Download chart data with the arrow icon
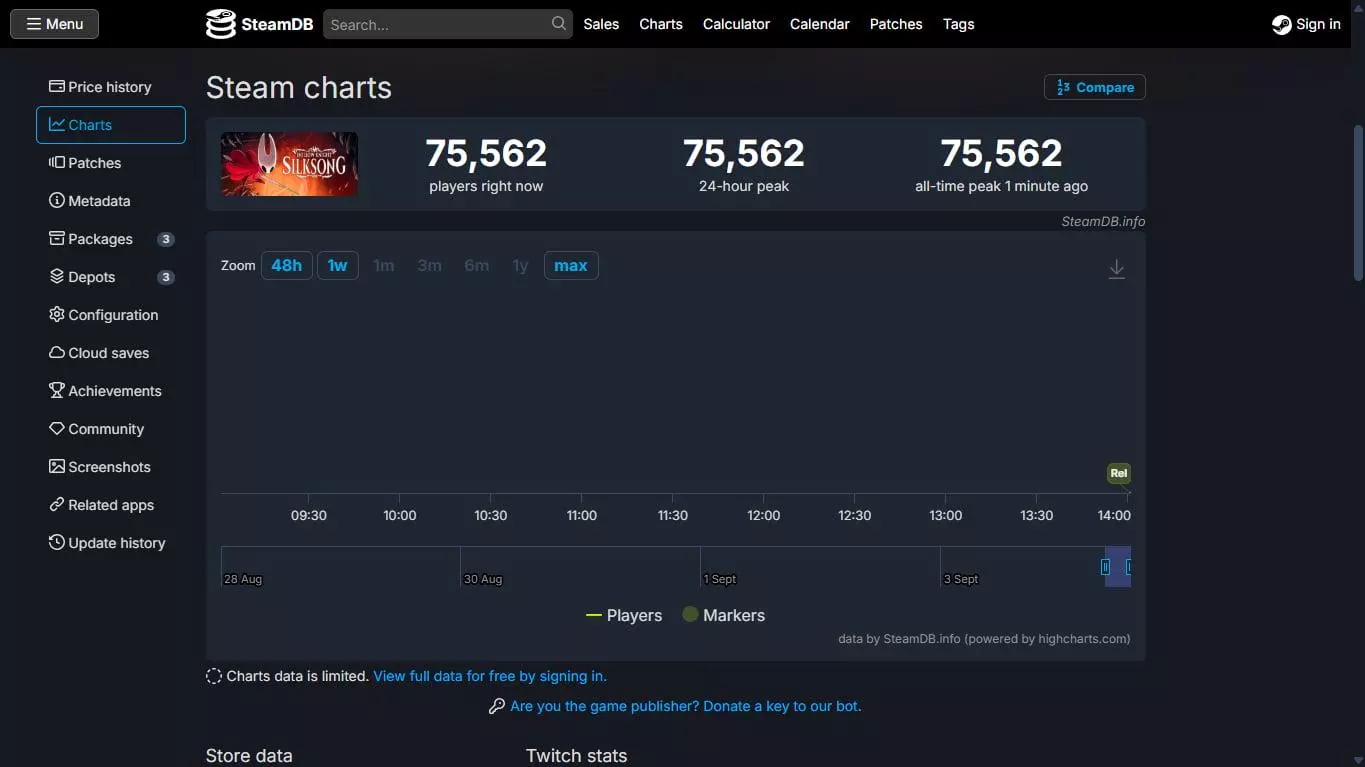This screenshot has width=1365, height=767. [1117, 269]
